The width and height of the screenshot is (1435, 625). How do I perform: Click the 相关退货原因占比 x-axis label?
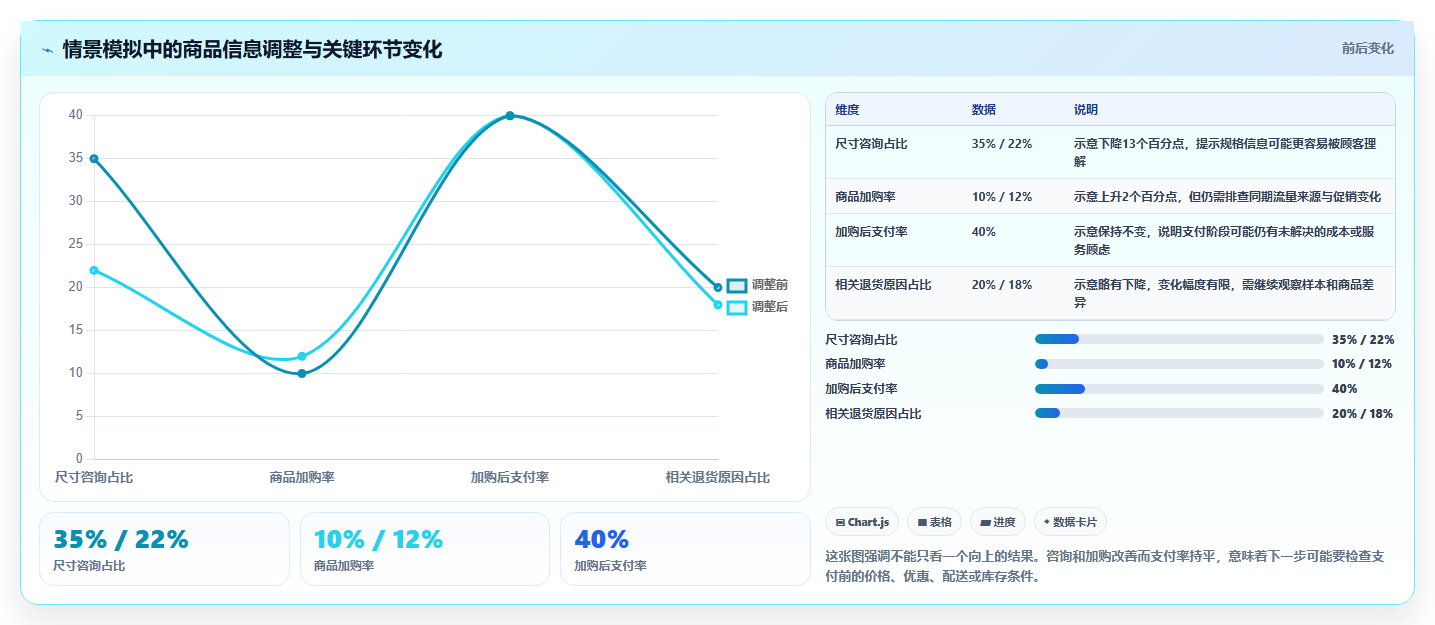(x=718, y=478)
